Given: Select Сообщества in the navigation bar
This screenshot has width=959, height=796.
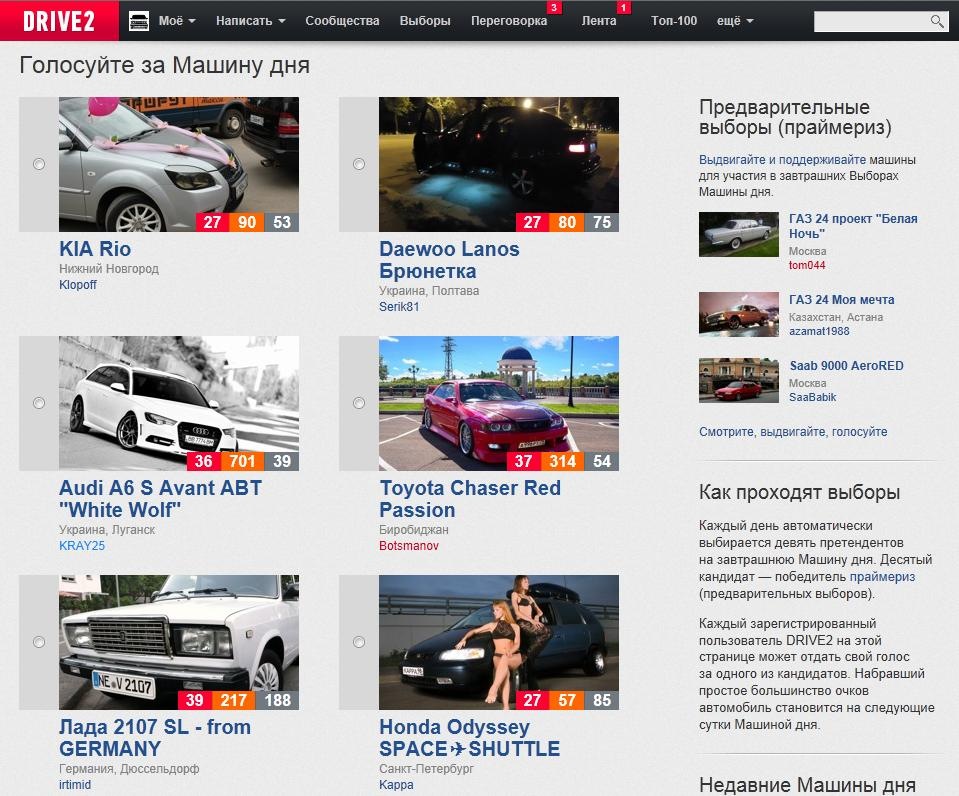Looking at the screenshot, I should 342,19.
